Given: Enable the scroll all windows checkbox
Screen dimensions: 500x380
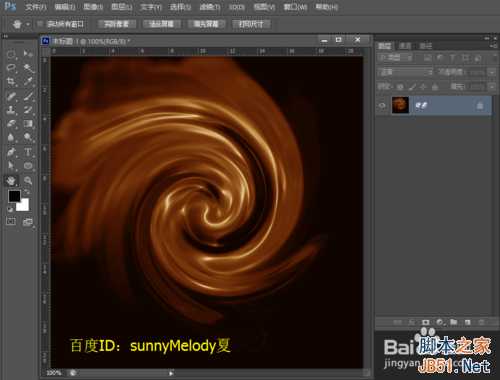Looking at the screenshot, I should click(40, 24).
